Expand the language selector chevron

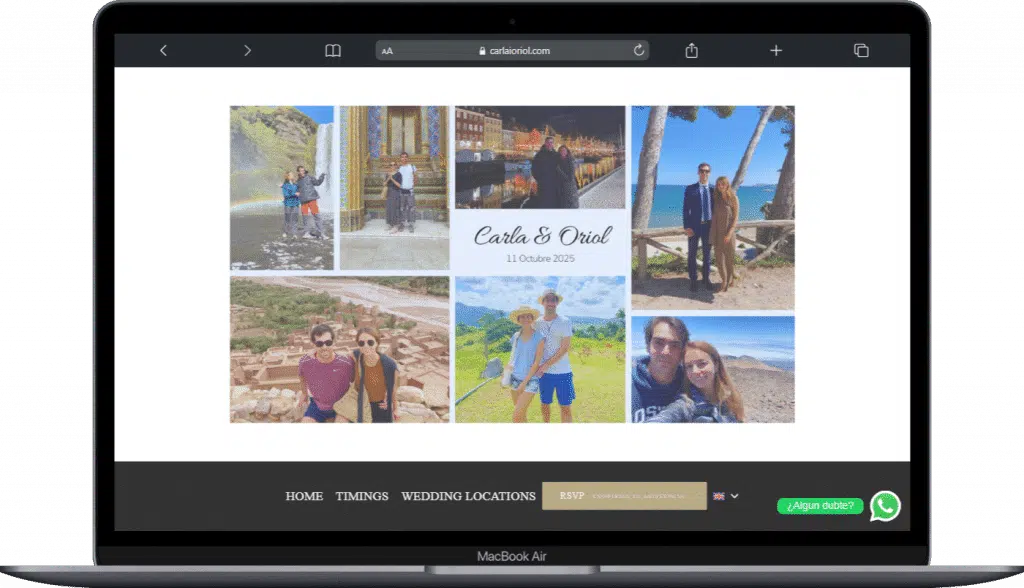(x=735, y=496)
